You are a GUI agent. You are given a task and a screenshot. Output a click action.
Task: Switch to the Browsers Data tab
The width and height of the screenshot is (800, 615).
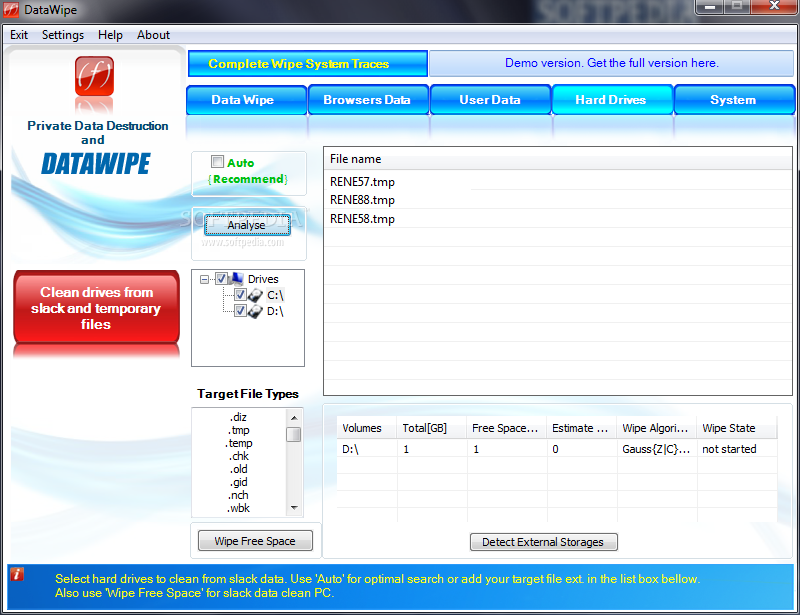click(x=368, y=100)
